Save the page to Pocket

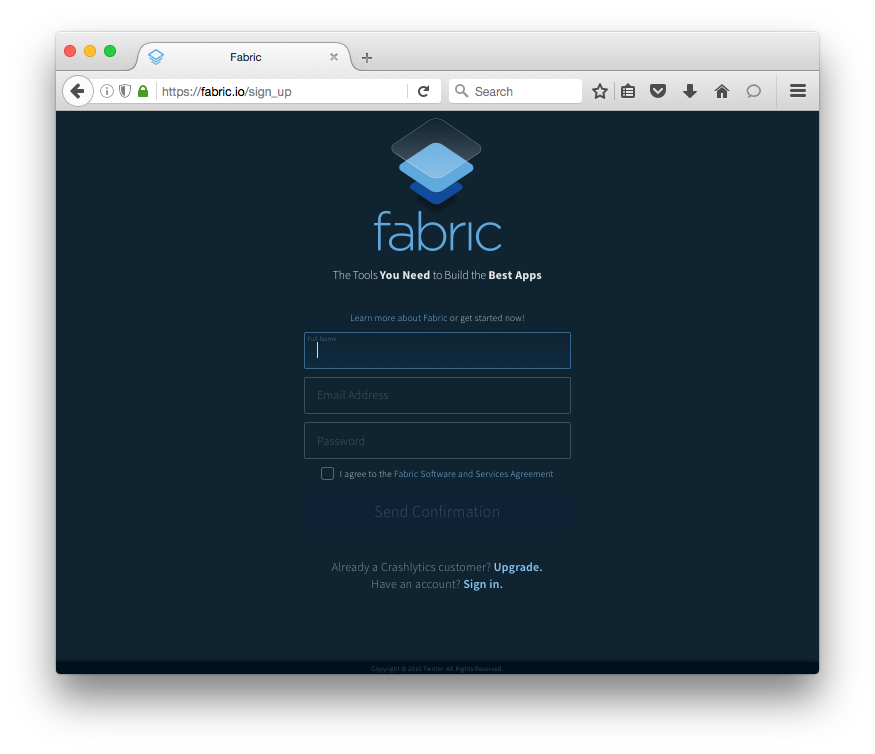[658, 90]
